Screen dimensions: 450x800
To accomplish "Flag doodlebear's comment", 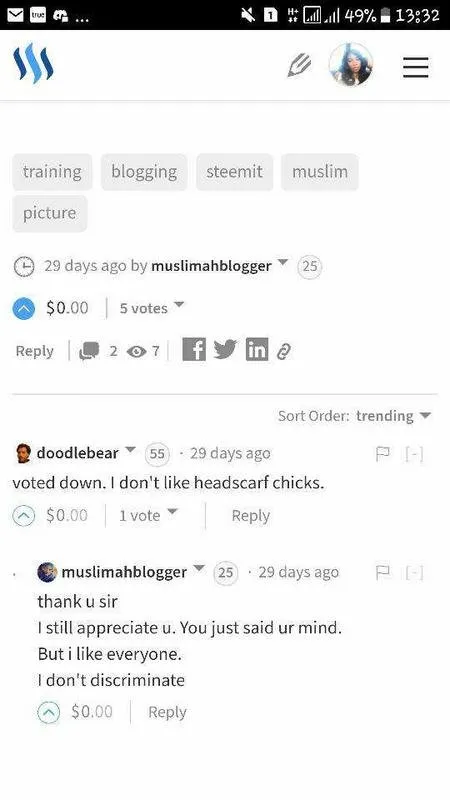I will coord(383,453).
